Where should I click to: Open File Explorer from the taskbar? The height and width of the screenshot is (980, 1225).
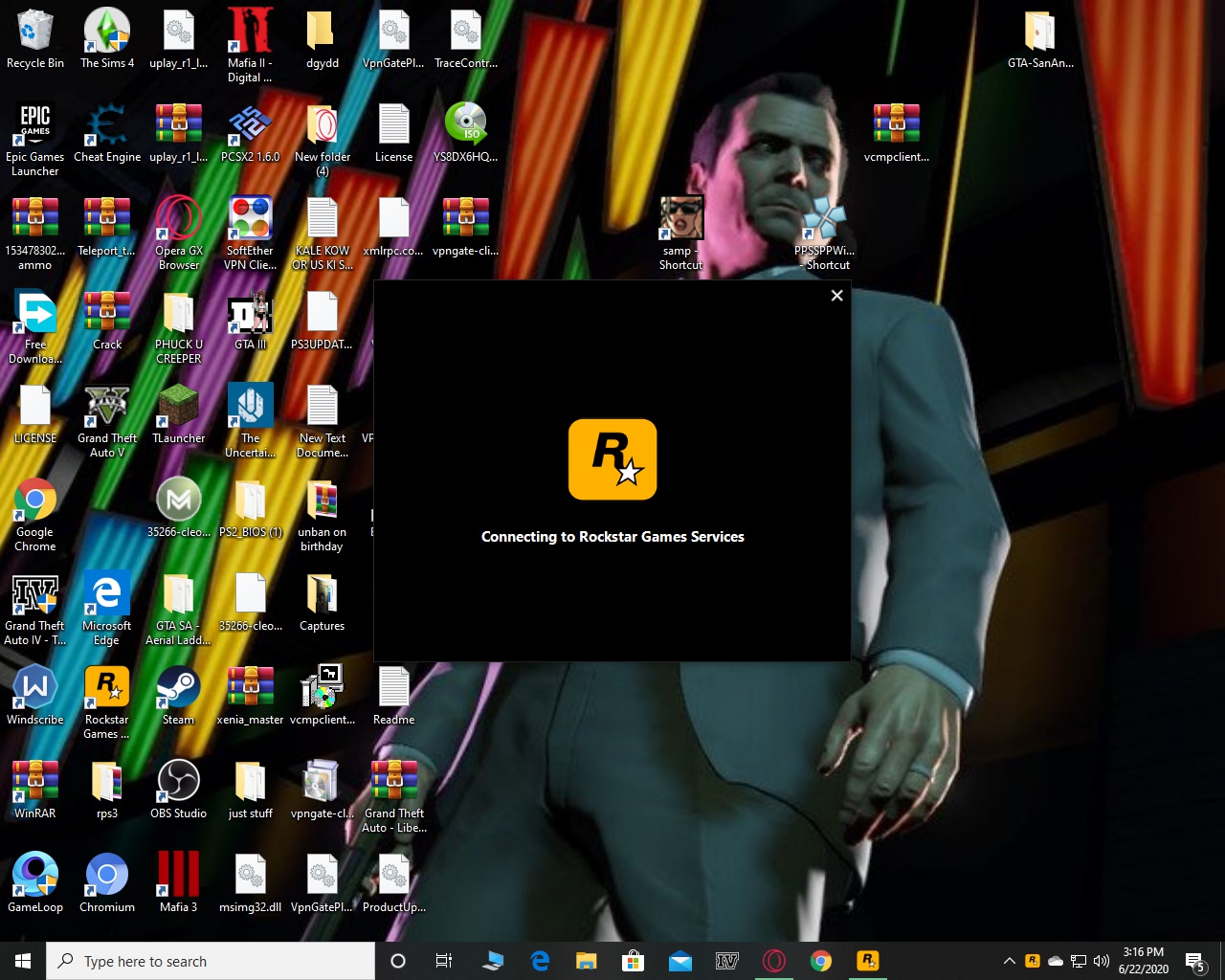586,961
